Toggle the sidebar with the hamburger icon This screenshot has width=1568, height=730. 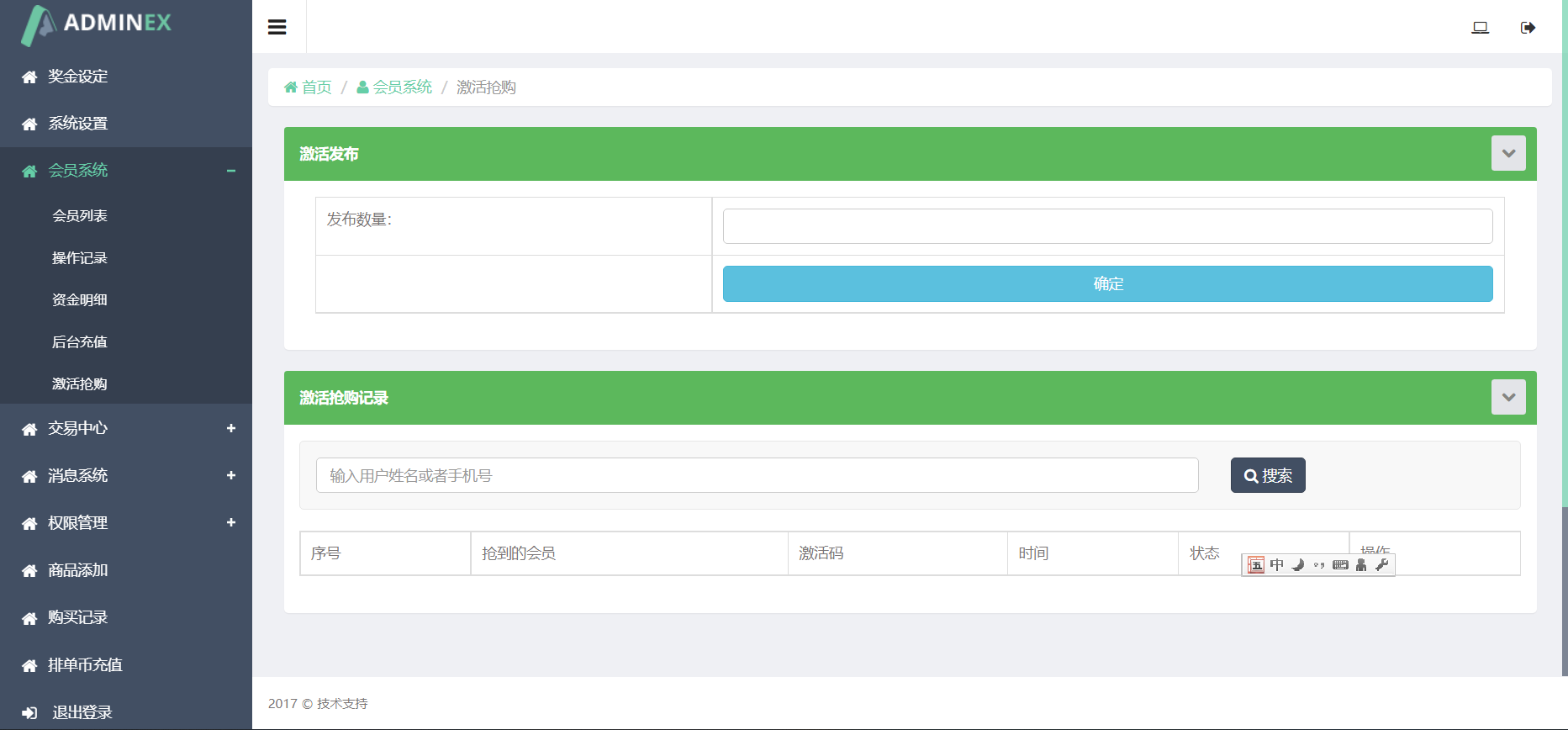[277, 27]
